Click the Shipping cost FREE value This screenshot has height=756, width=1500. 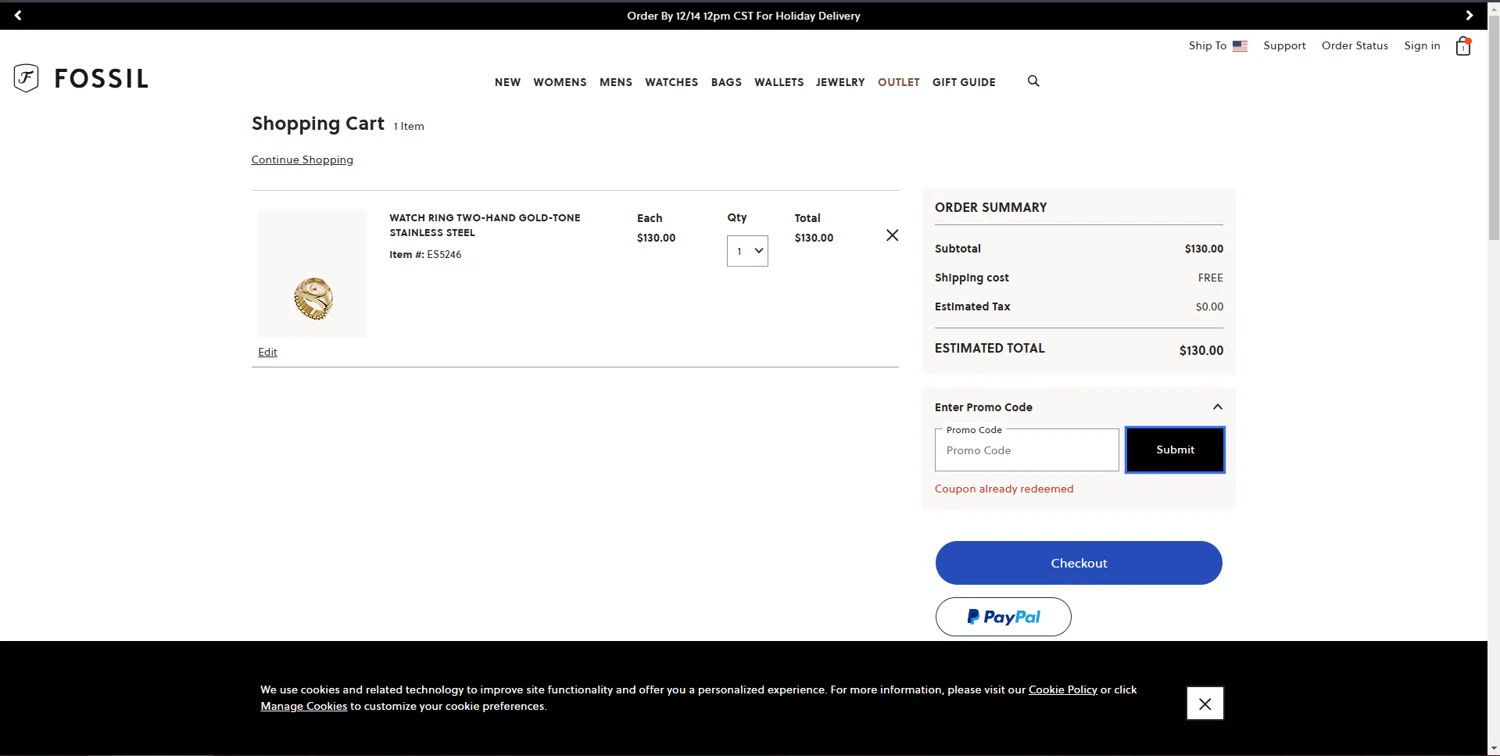coord(1210,278)
